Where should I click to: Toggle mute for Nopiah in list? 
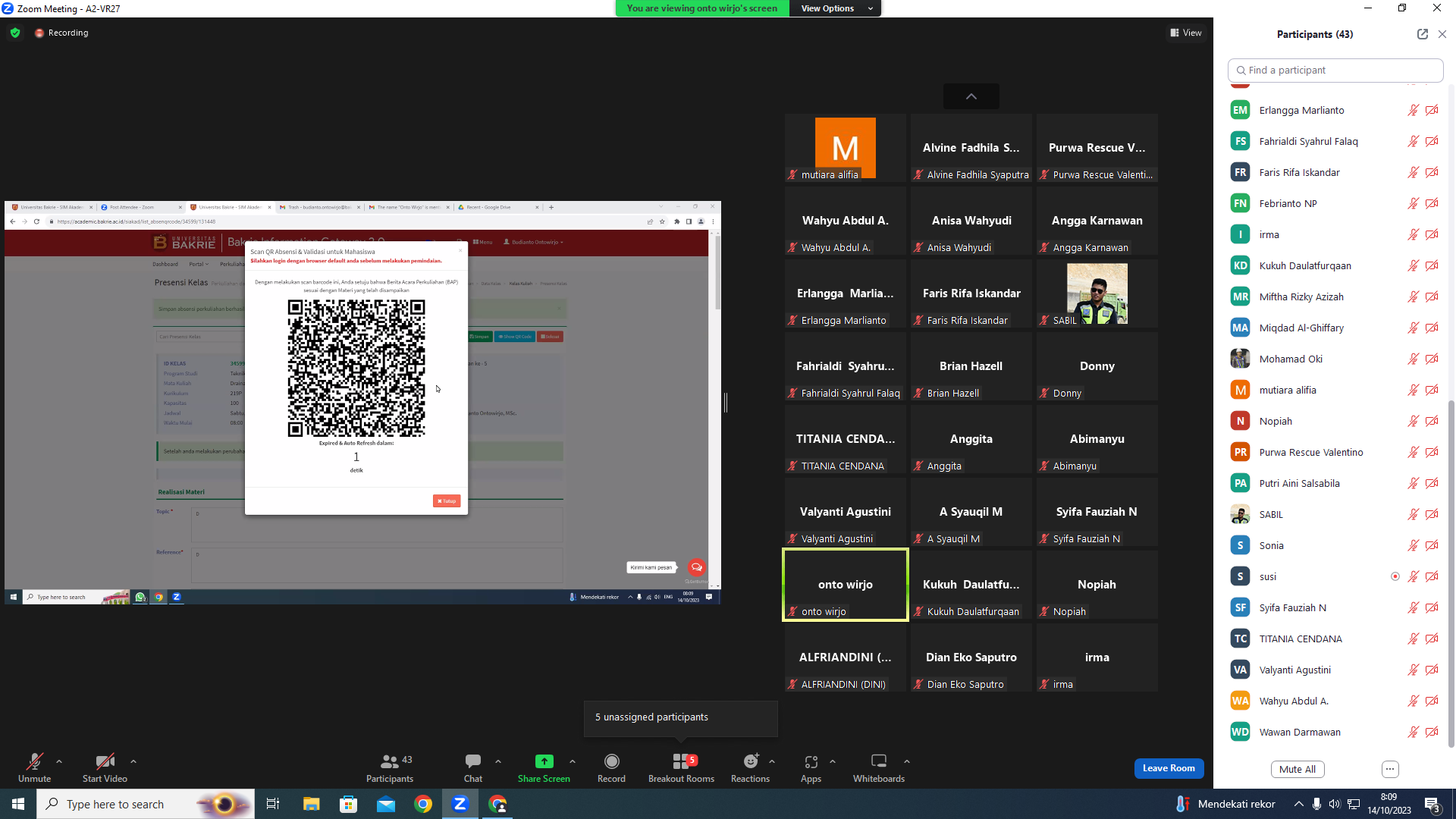pyautogui.click(x=1413, y=421)
